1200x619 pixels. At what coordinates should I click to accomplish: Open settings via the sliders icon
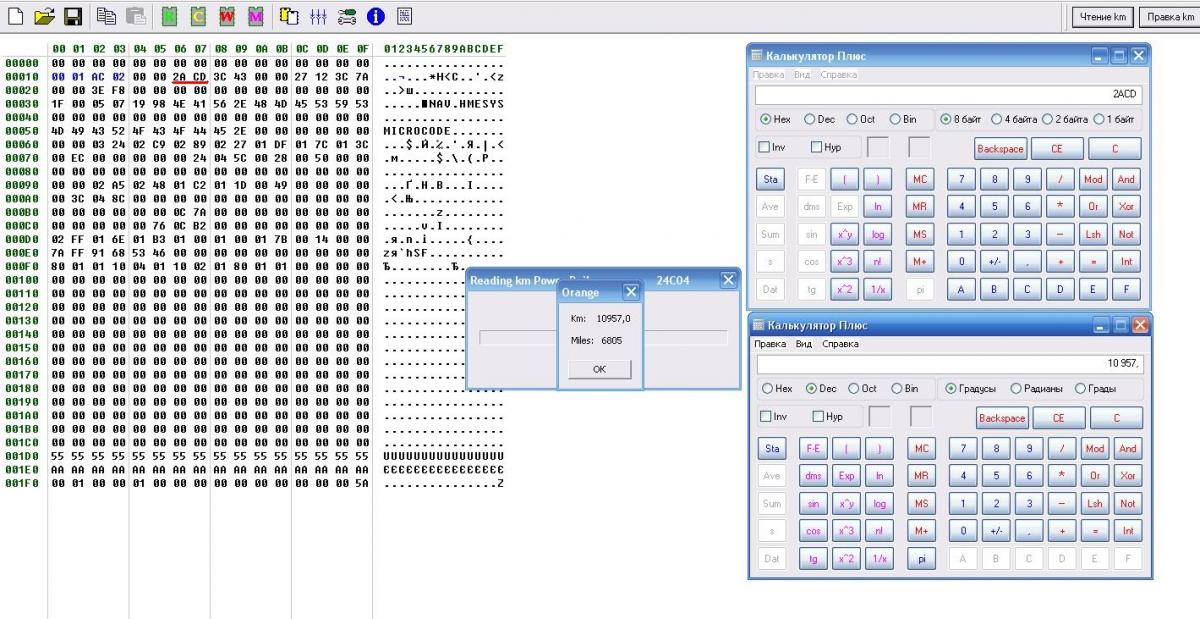coord(319,16)
